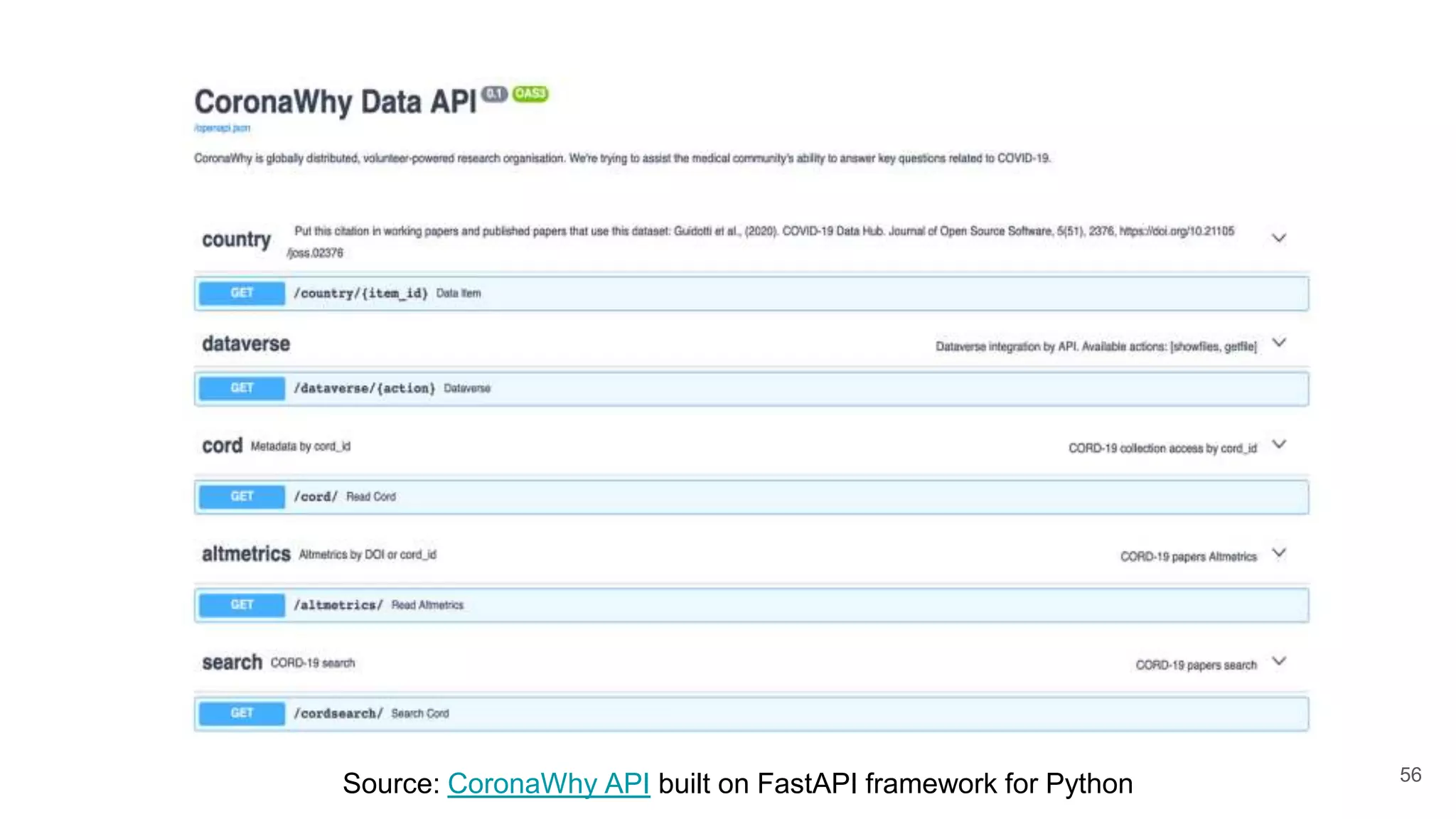The height and width of the screenshot is (819, 1456).
Task: Click 'Metadata by cord_id' description
Action: pyautogui.click(x=301, y=446)
